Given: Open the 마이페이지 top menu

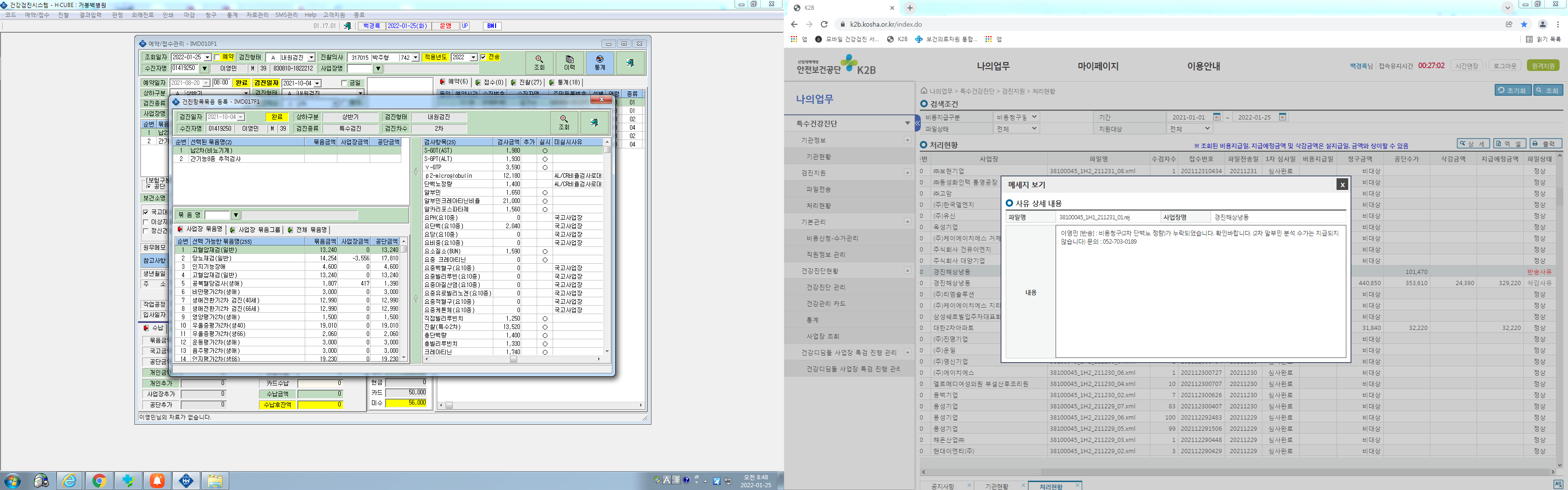Looking at the screenshot, I should coord(1098,66).
